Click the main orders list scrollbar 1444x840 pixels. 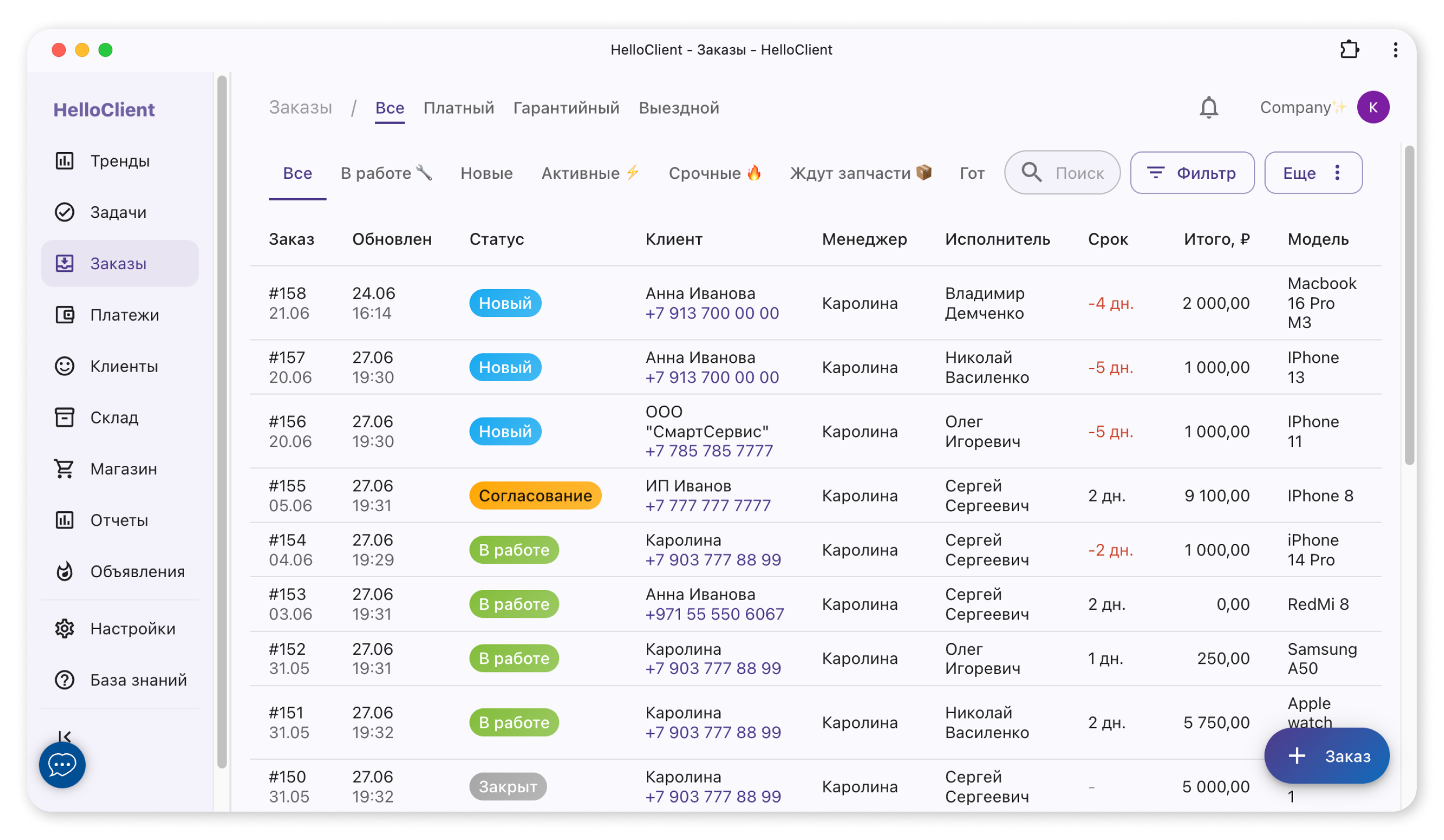[x=1409, y=305]
